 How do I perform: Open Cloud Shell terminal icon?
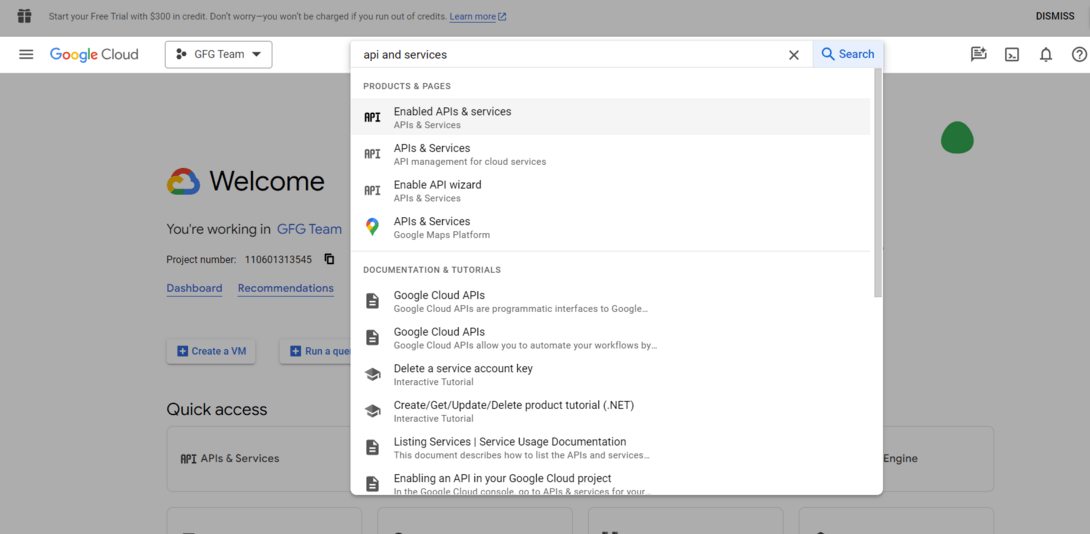1012,55
